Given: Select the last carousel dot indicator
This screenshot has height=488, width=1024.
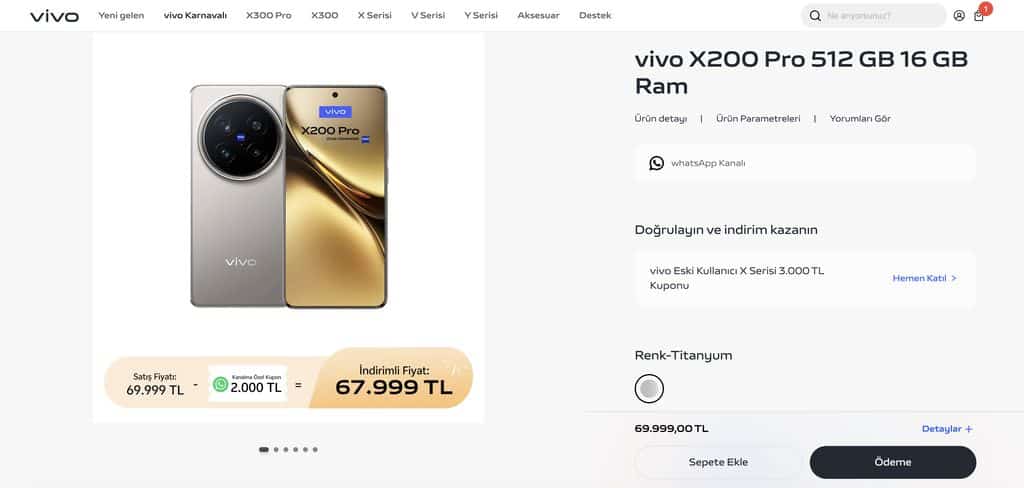Looking at the screenshot, I should (x=315, y=449).
